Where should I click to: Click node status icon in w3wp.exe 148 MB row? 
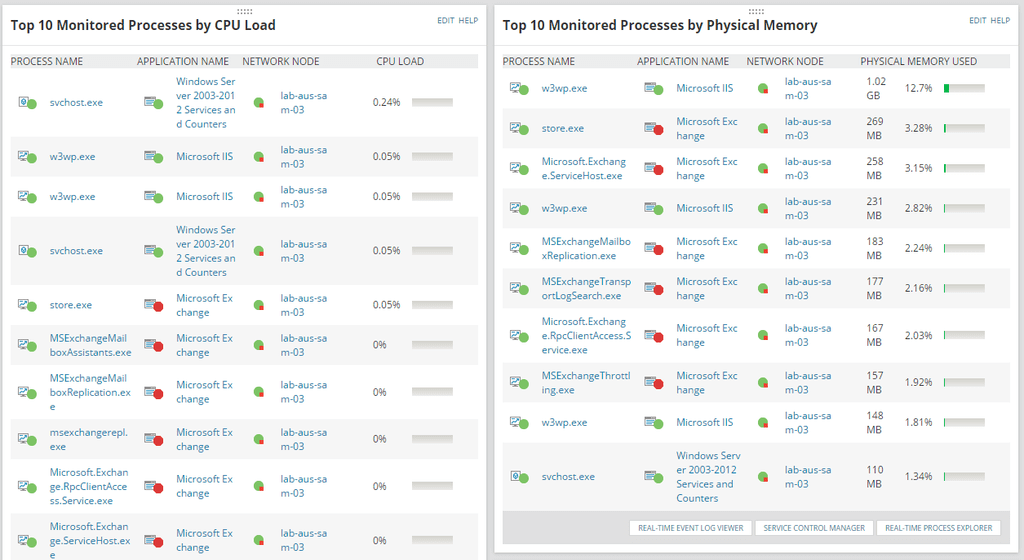pos(763,423)
